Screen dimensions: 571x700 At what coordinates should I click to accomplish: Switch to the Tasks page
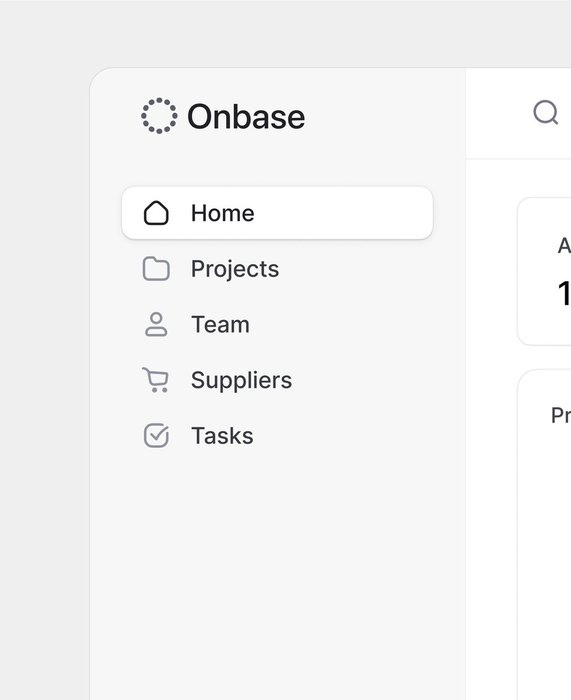click(277, 435)
